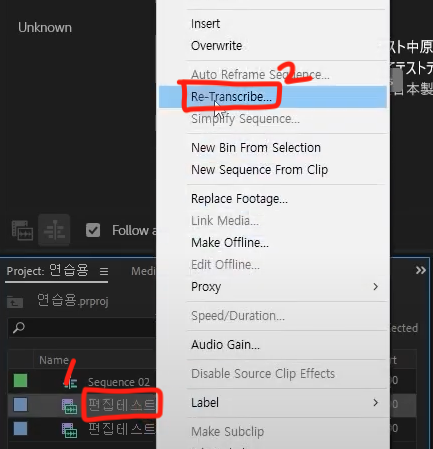This screenshot has height=449, width=433.
Task: Click the magnifier search icon
Action: point(19,328)
